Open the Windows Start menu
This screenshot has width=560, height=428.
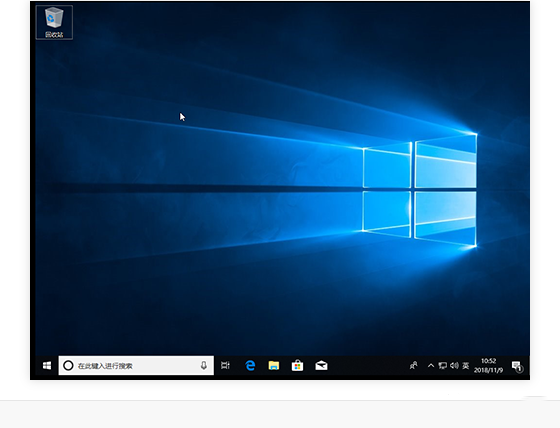click(x=47, y=365)
